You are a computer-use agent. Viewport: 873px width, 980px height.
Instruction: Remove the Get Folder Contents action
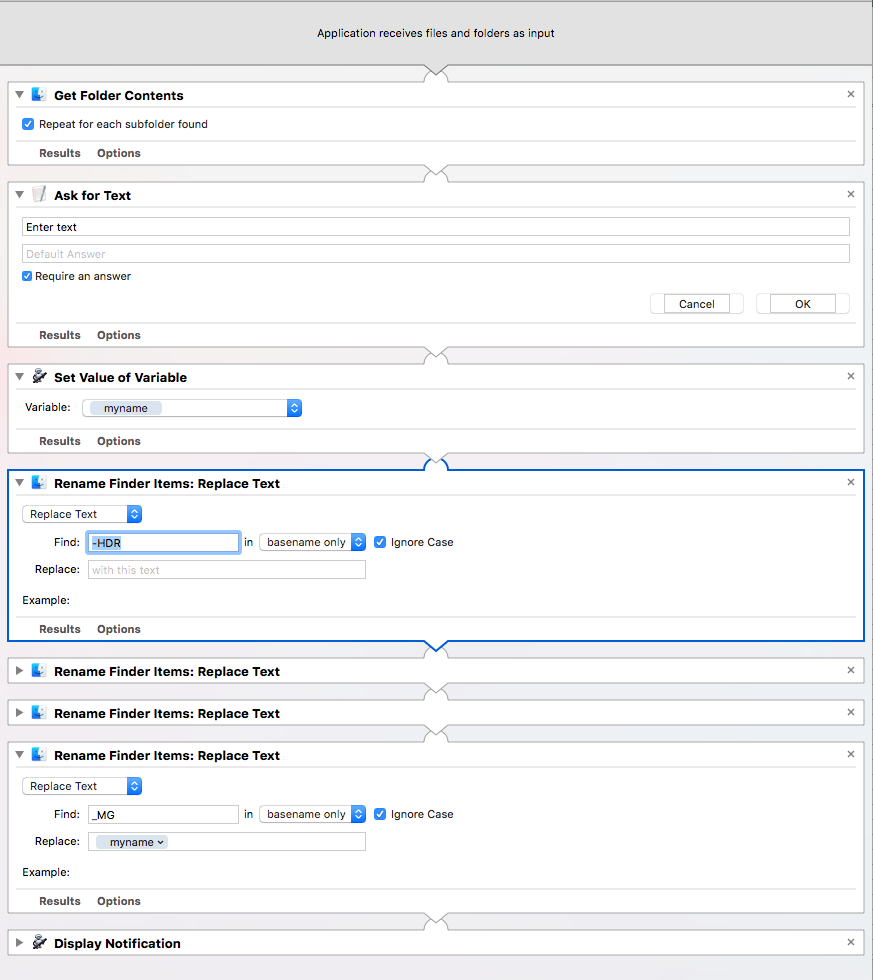[851, 94]
